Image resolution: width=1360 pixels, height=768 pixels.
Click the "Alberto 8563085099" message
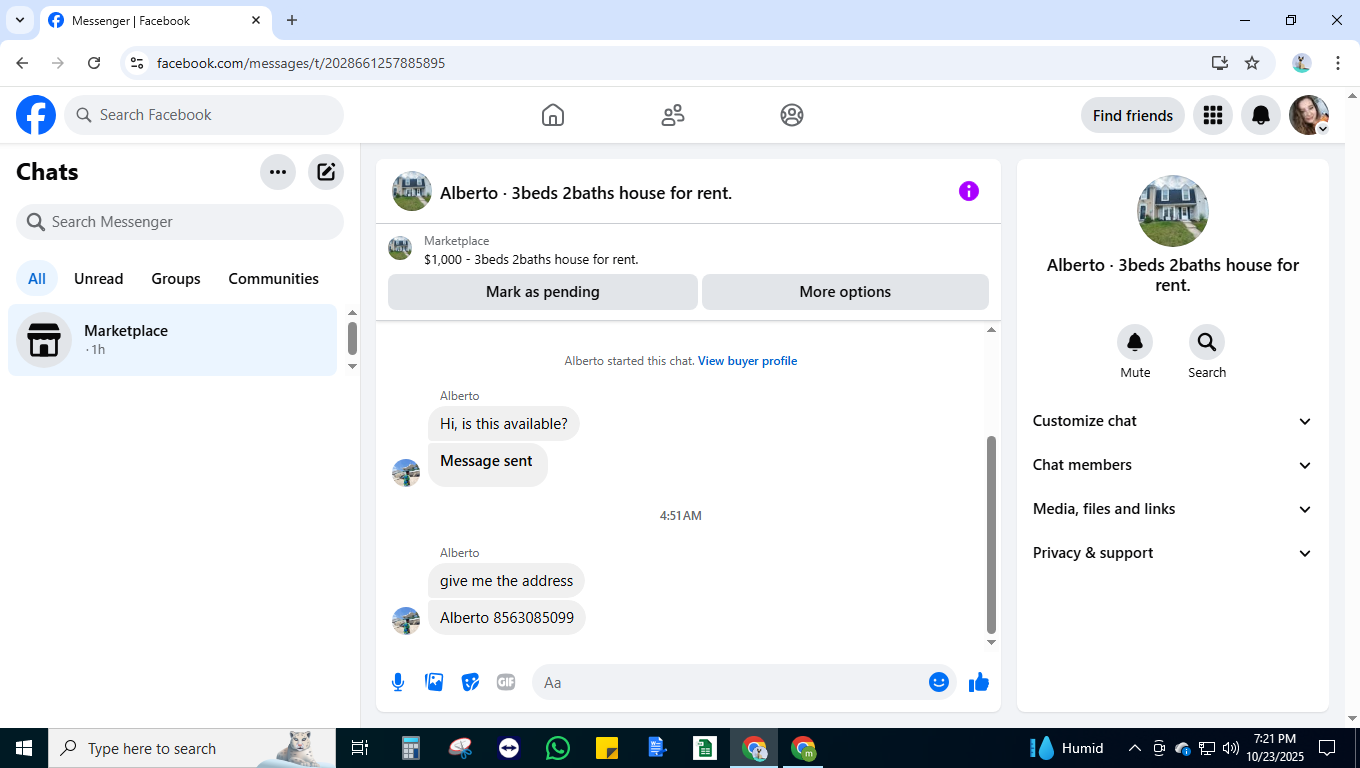tap(507, 618)
